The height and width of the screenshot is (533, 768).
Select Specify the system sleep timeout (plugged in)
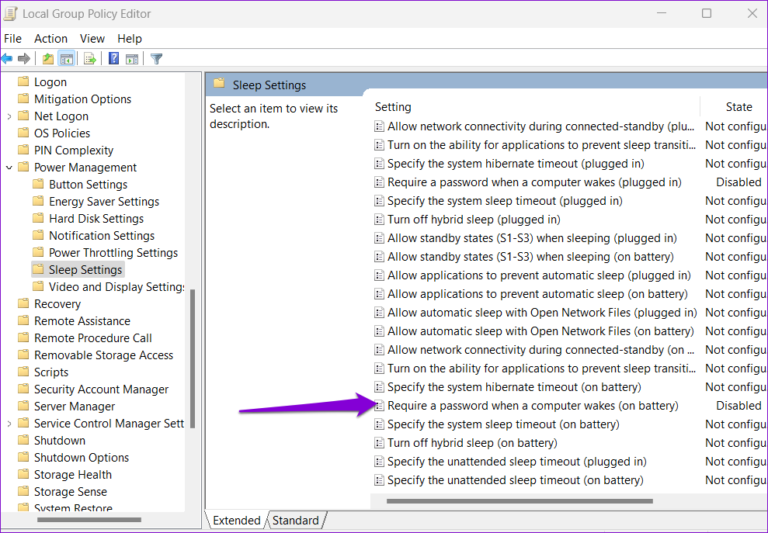pyautogui.click(x=505, y=201)
